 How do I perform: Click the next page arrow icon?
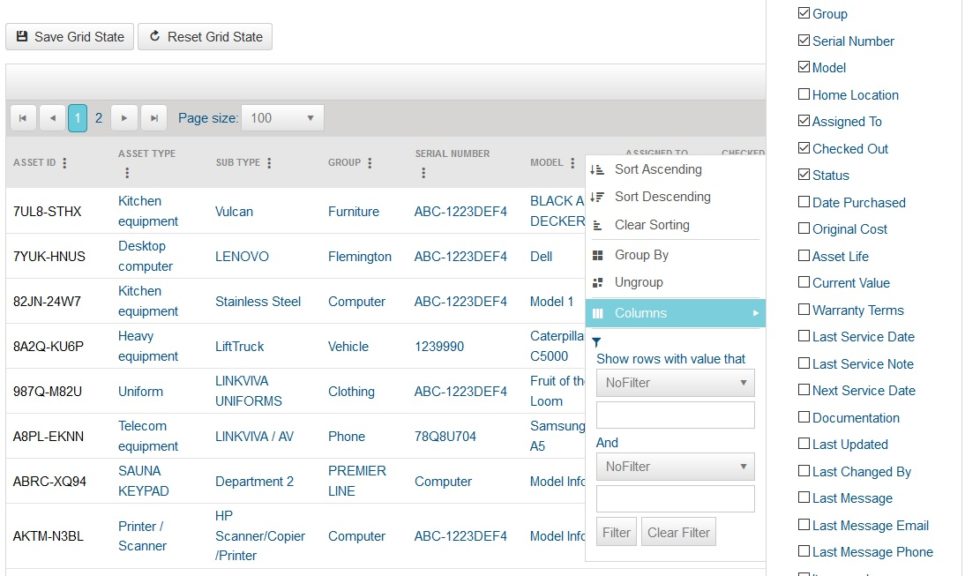click(124, 117)
